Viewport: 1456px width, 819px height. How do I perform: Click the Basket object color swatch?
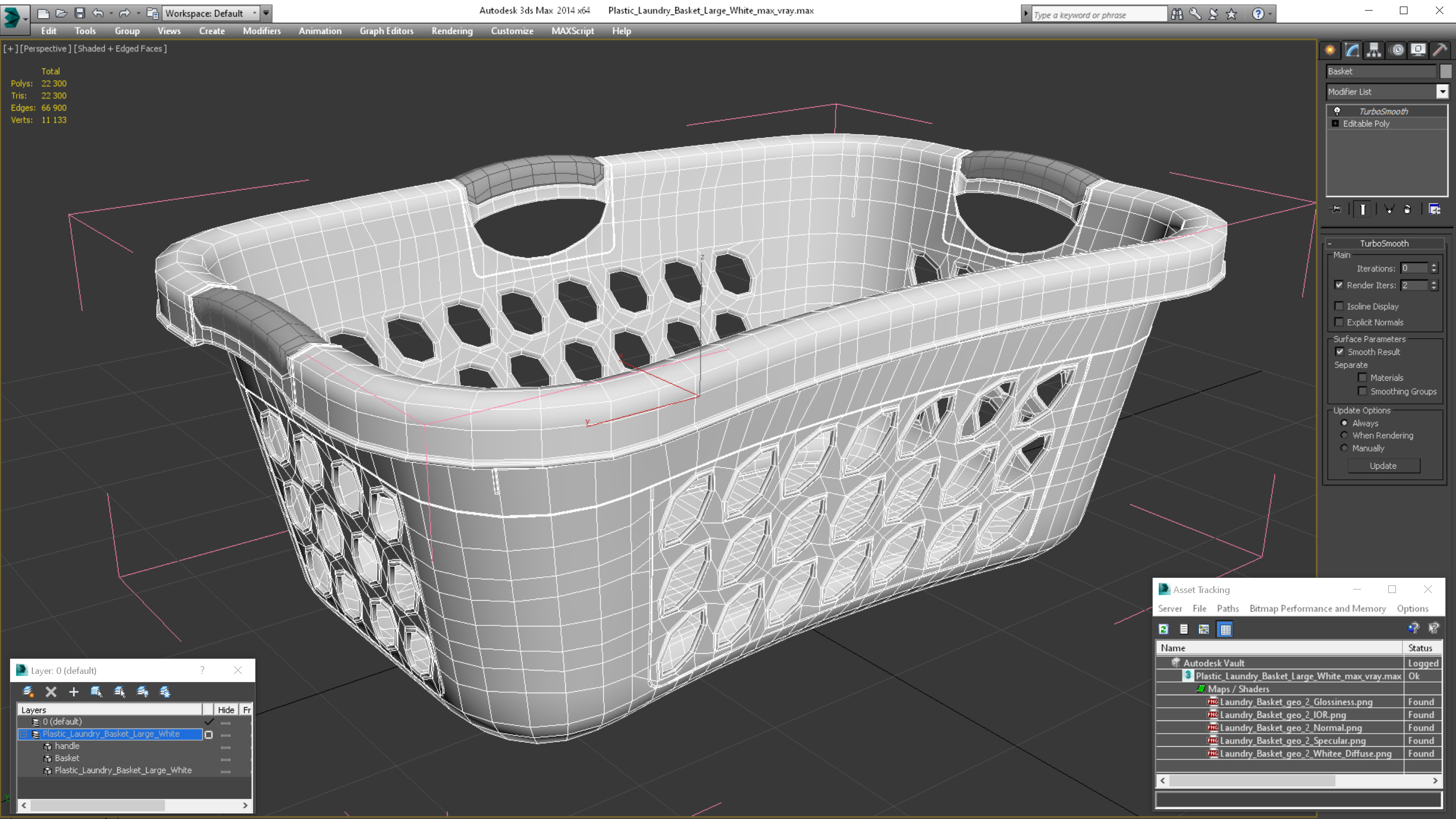click(1445, 71)
